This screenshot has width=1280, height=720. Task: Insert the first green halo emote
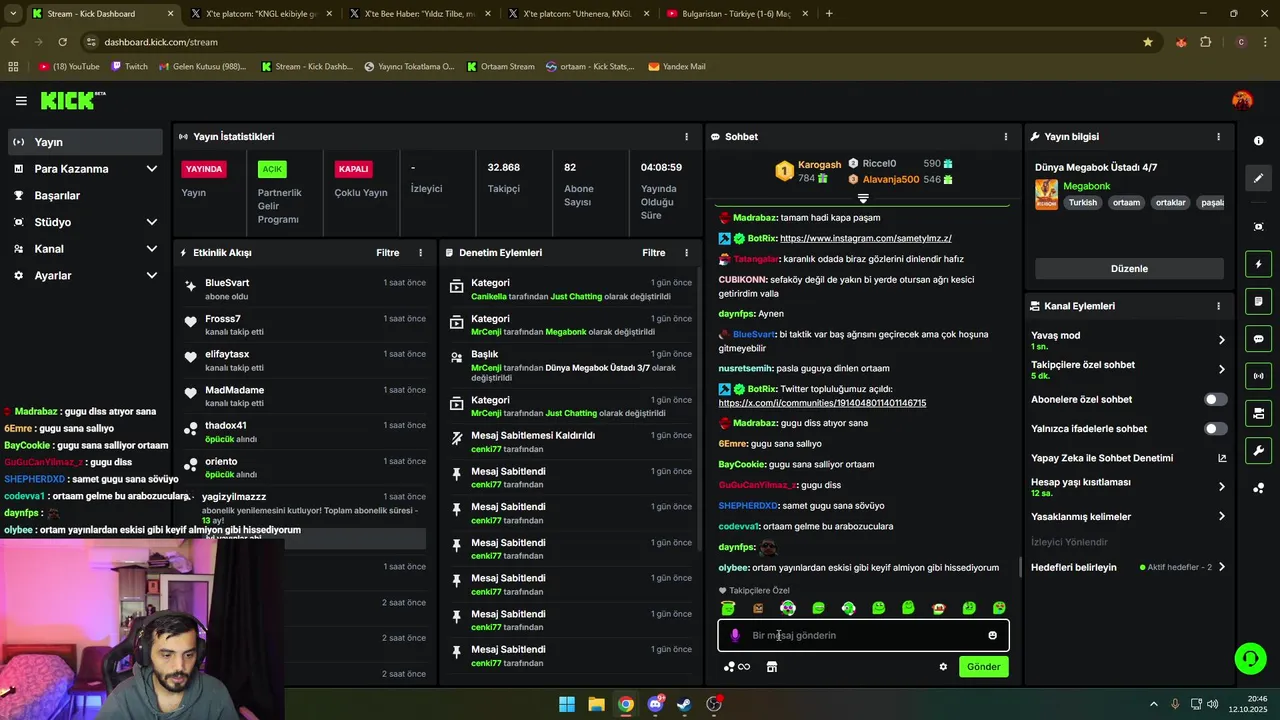[728, 608]
